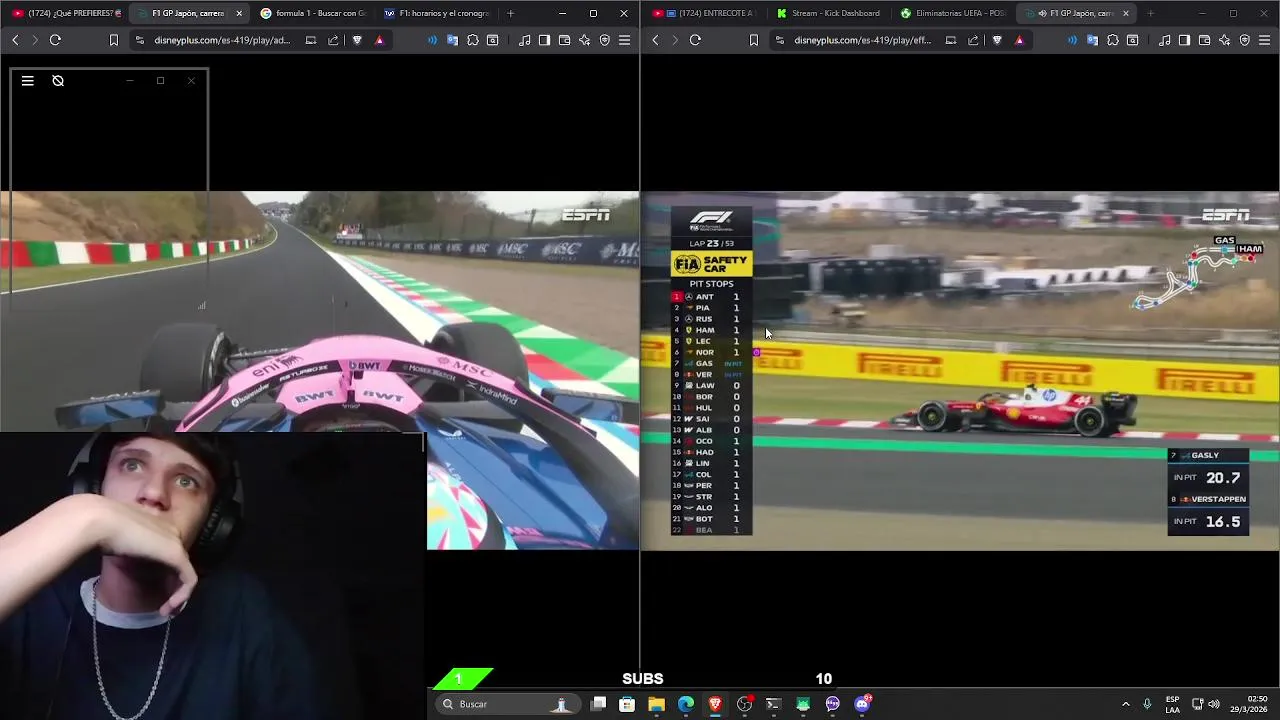Click the left window address bar URL

[222, 40]
